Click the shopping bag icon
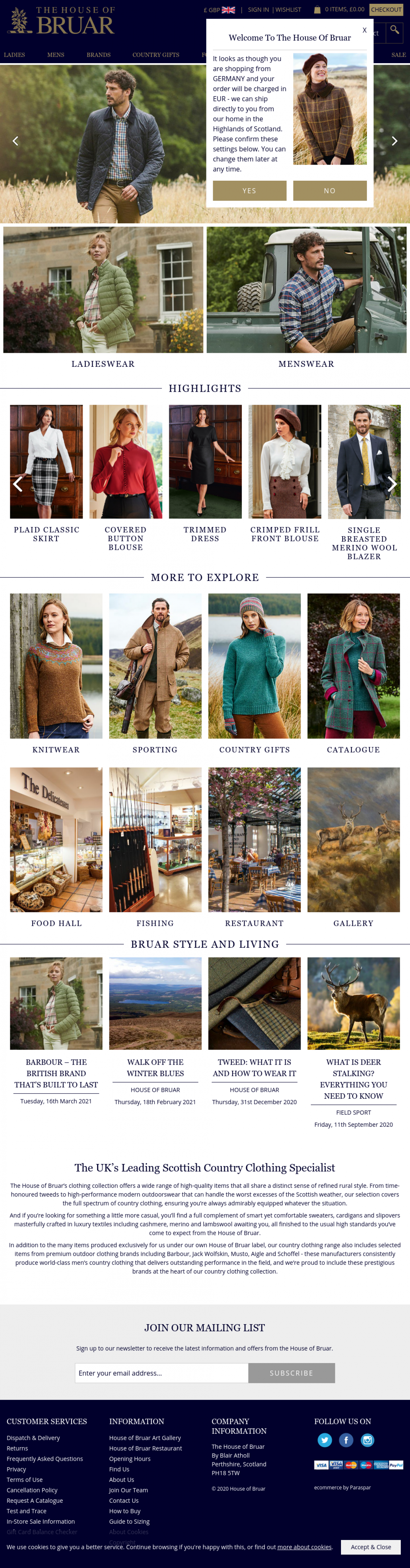This screenshot has height=1568, width=410. tap(317, 10)
